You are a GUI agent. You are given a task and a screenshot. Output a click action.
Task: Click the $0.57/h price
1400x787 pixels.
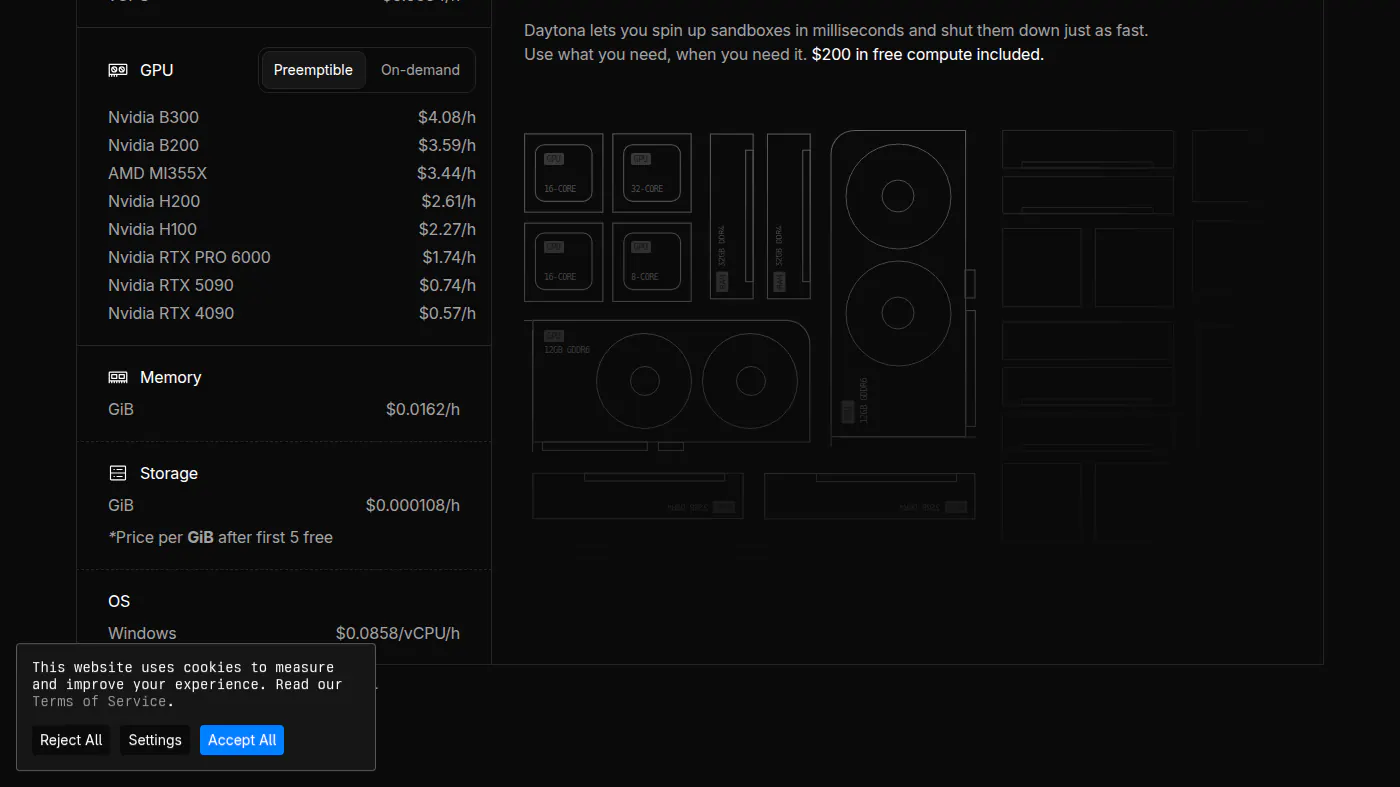click(x=447, y=313)
